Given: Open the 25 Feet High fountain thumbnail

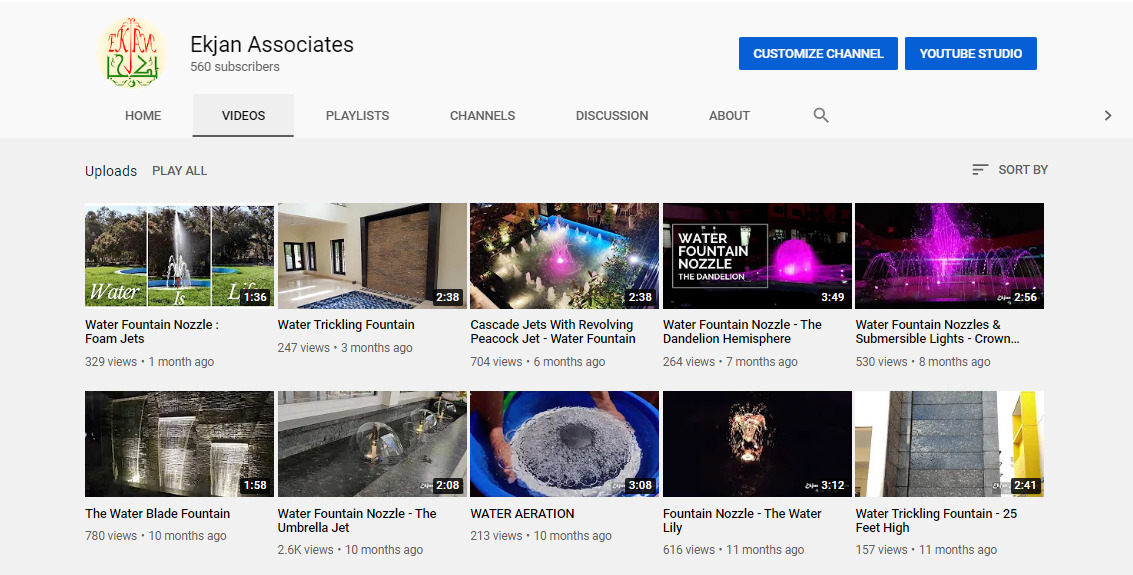Looking at the screenshot, I should (x=949, y=444).
